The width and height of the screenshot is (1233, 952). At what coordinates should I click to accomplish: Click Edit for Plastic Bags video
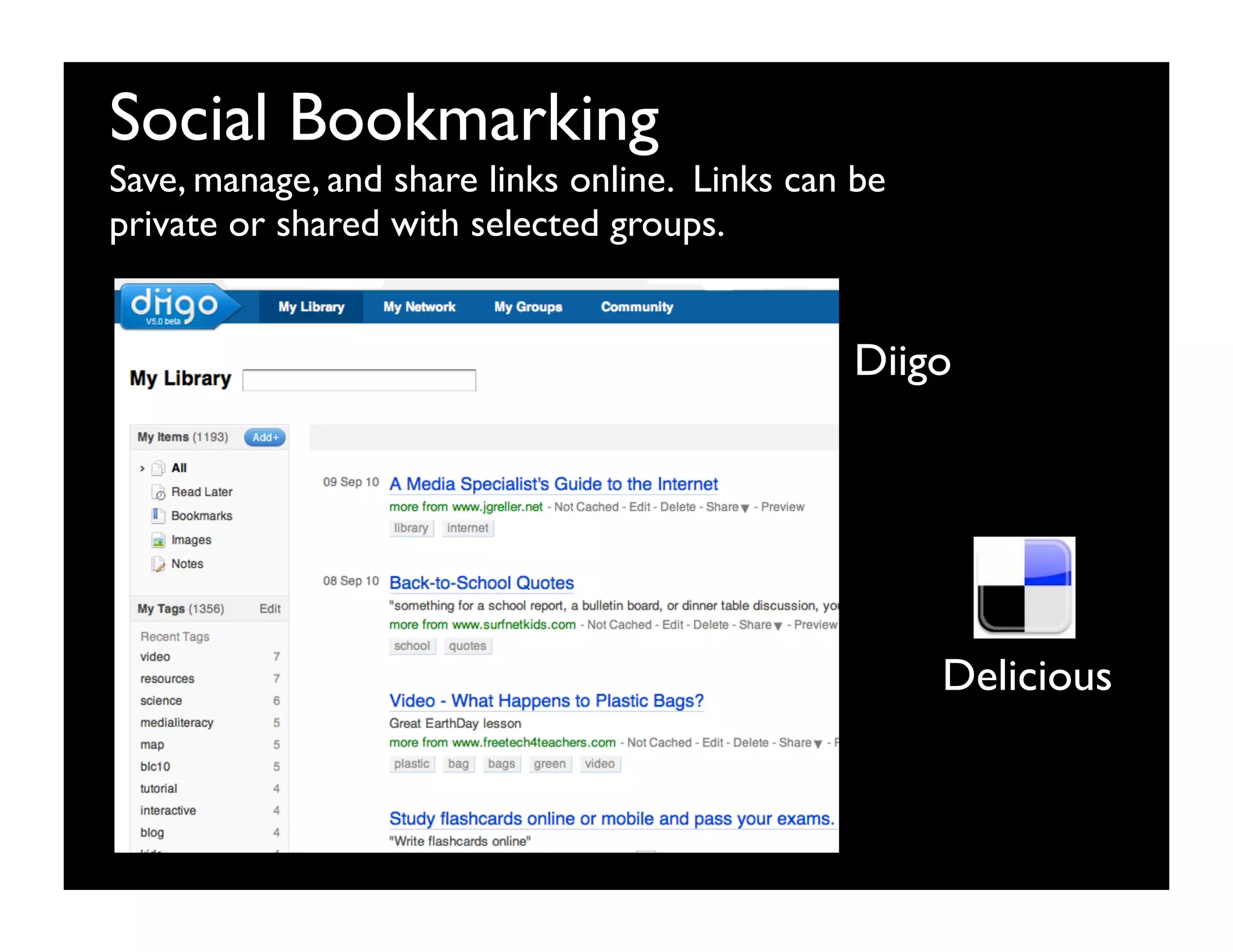click(x=713, y=743)
